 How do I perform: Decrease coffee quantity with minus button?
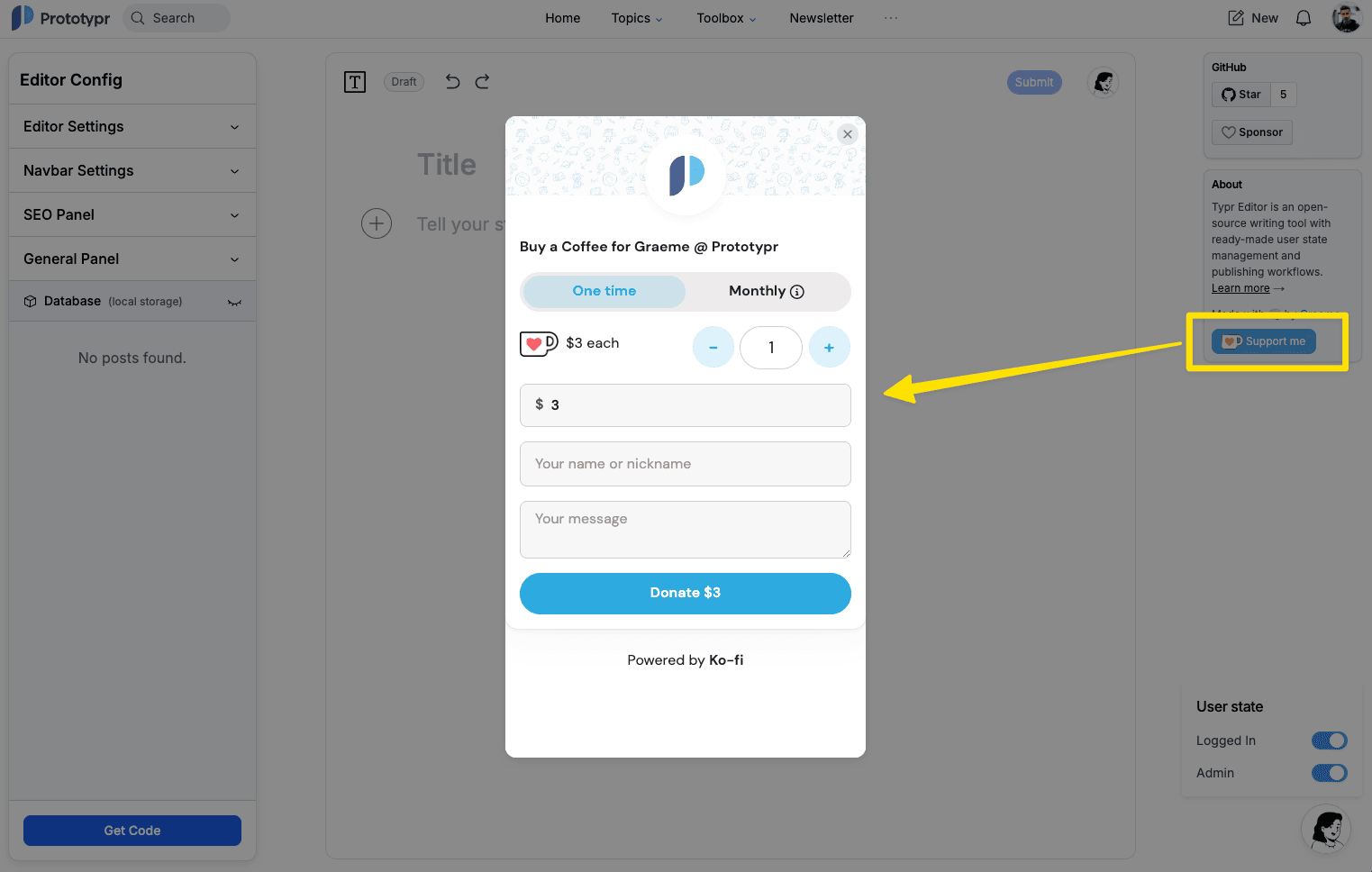(713, 348)
